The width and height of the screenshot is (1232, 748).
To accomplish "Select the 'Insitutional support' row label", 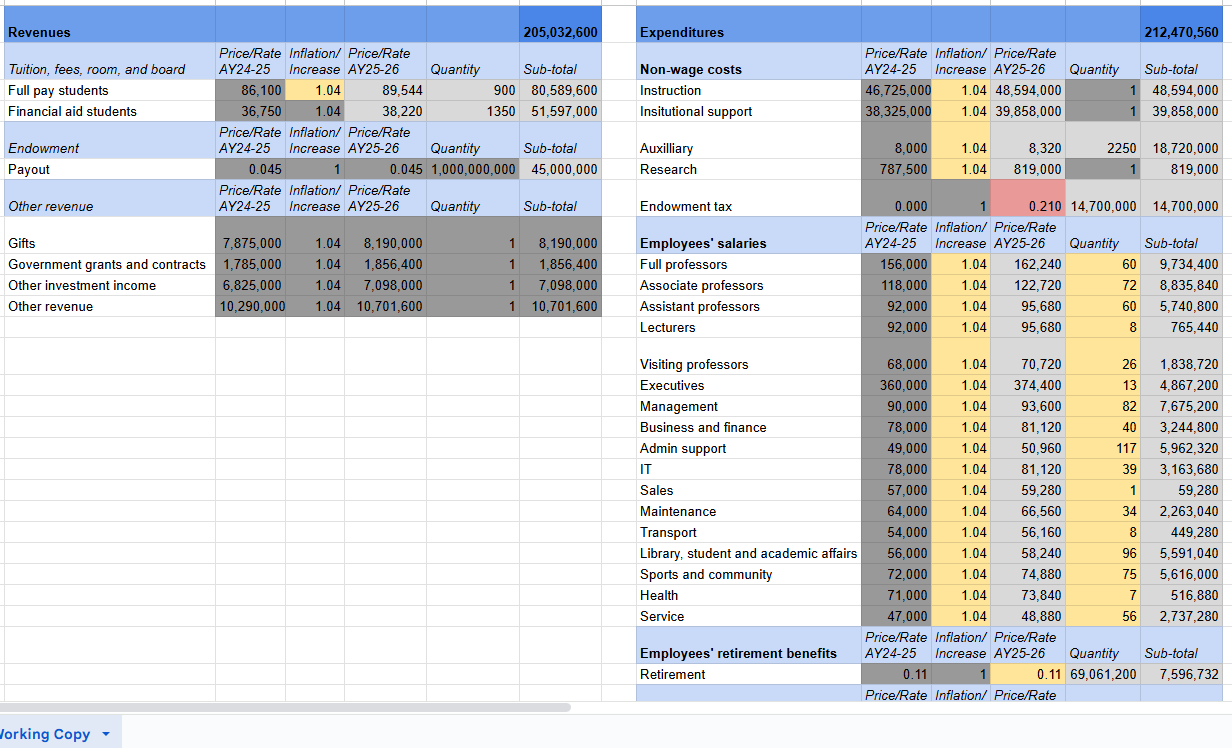I will click(748, 111).
